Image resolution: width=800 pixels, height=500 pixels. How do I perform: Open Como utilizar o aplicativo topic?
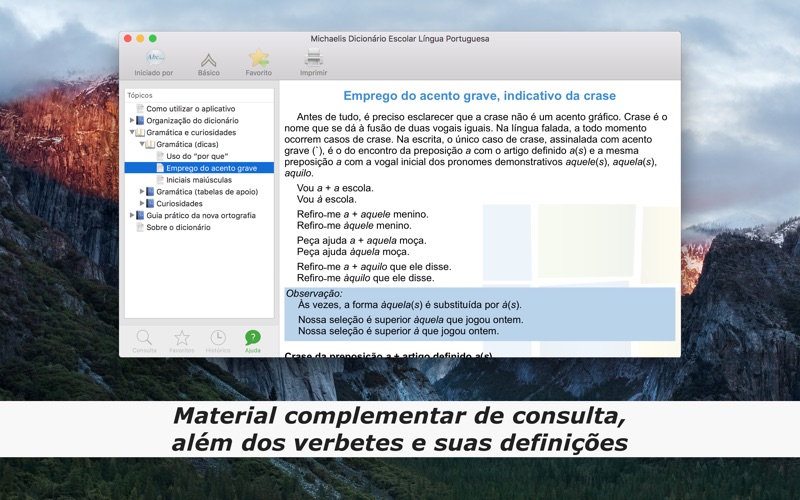pyautogui.click(x=190, y=109)
